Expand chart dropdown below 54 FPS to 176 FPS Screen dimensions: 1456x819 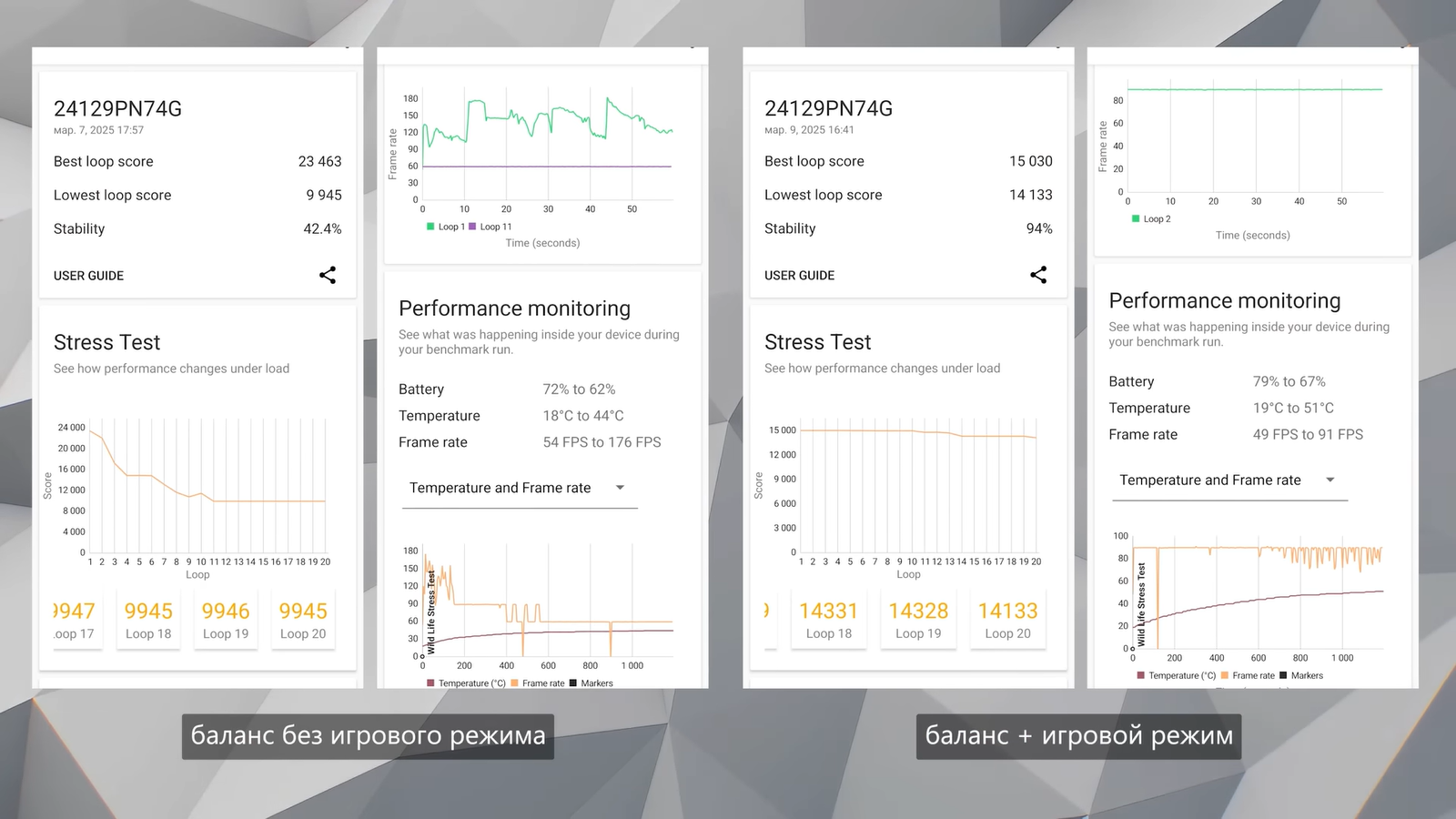click(520, 488)
